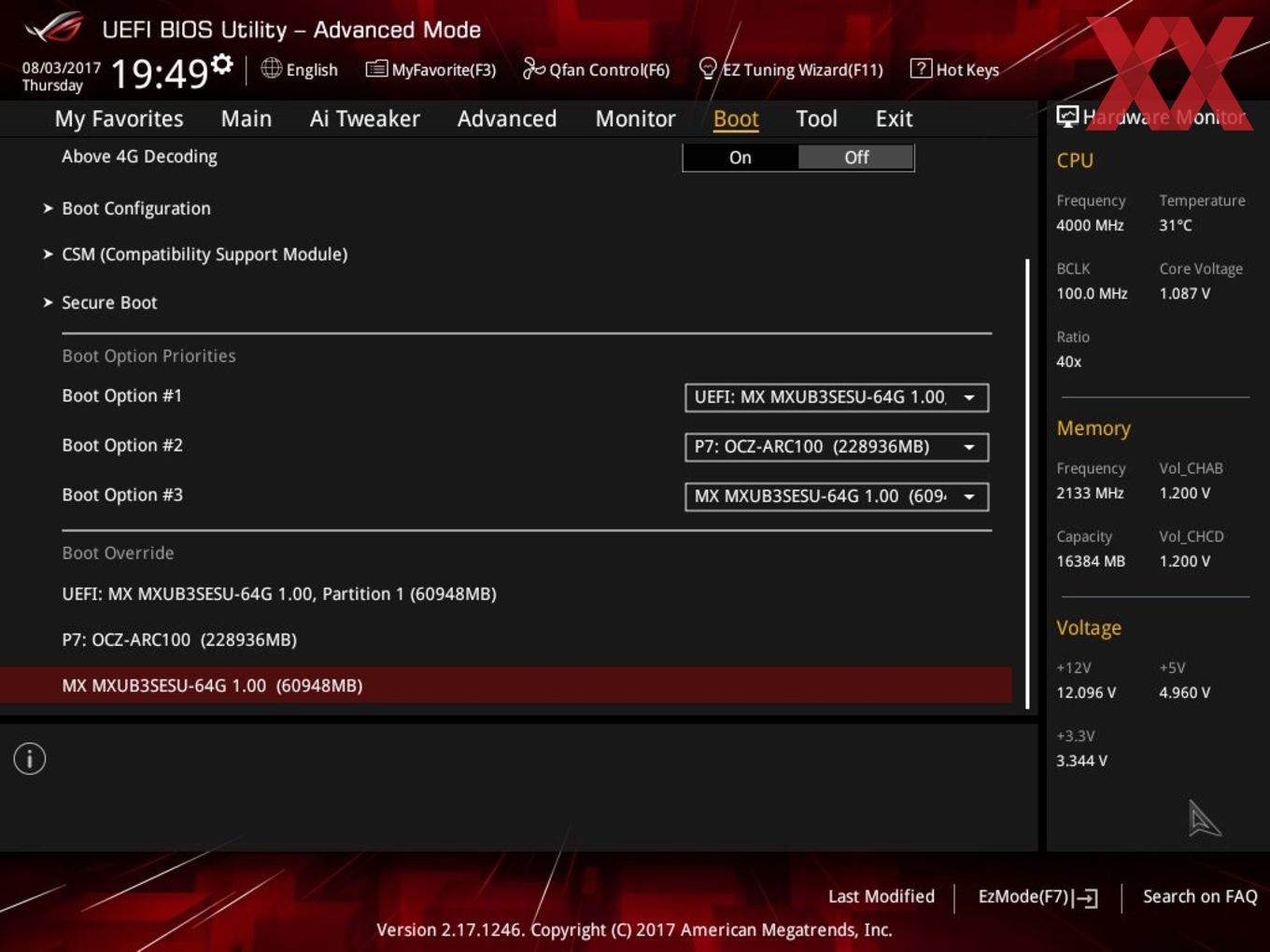Click the 08/03/2017 date text
The width and height of the screenshot is (1270, 952).
click(x=62, y=67)
